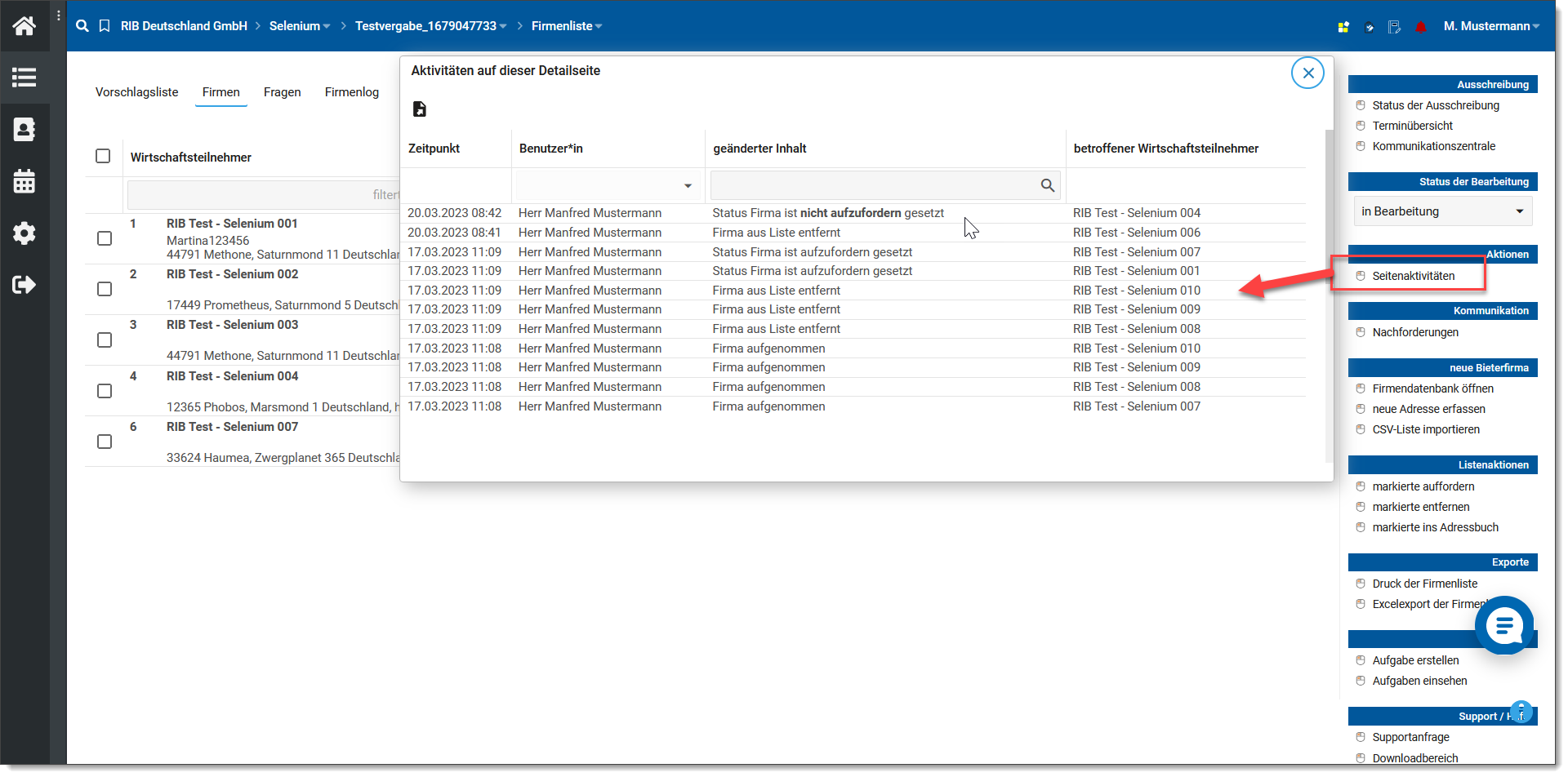
Task: Switch to the Firmenlog tab
Action: (x=351, y=92)
